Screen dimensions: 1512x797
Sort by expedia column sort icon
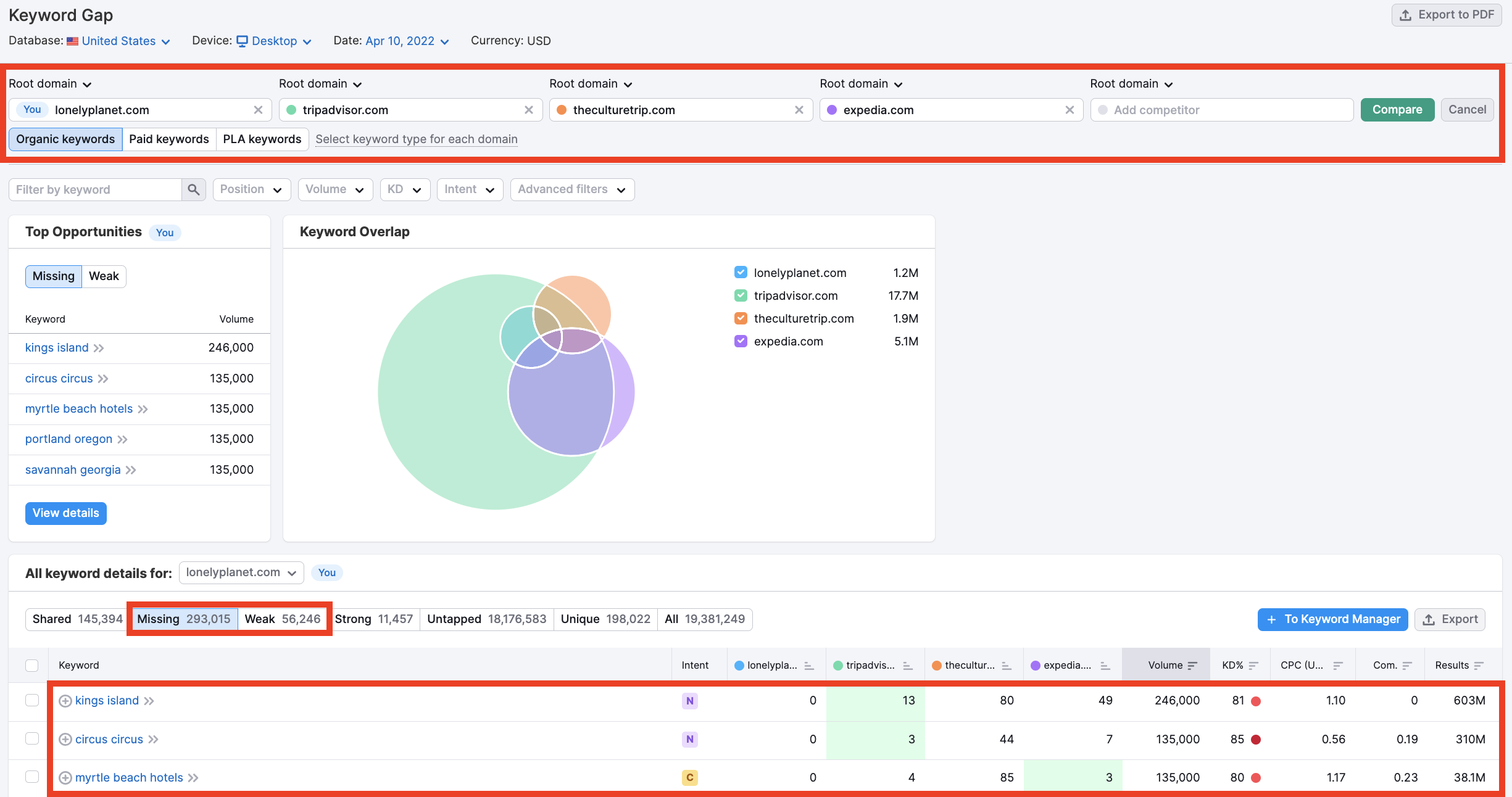(x=1105, y=666)
